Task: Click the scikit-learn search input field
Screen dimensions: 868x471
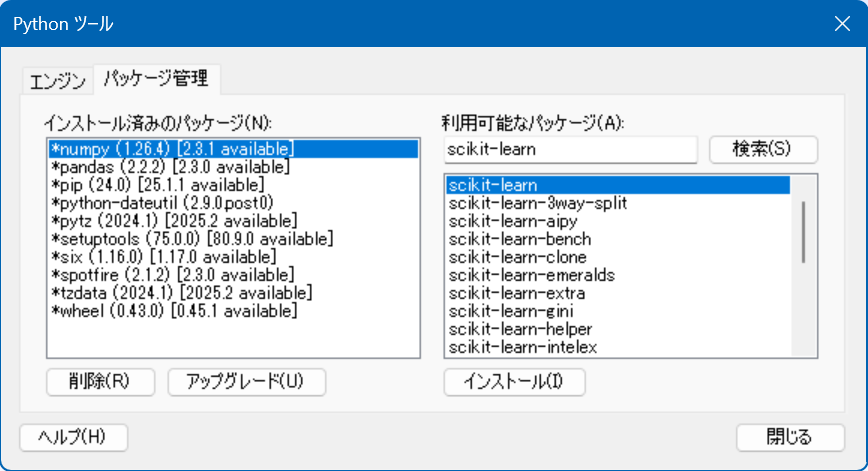Action: (570, 149)
